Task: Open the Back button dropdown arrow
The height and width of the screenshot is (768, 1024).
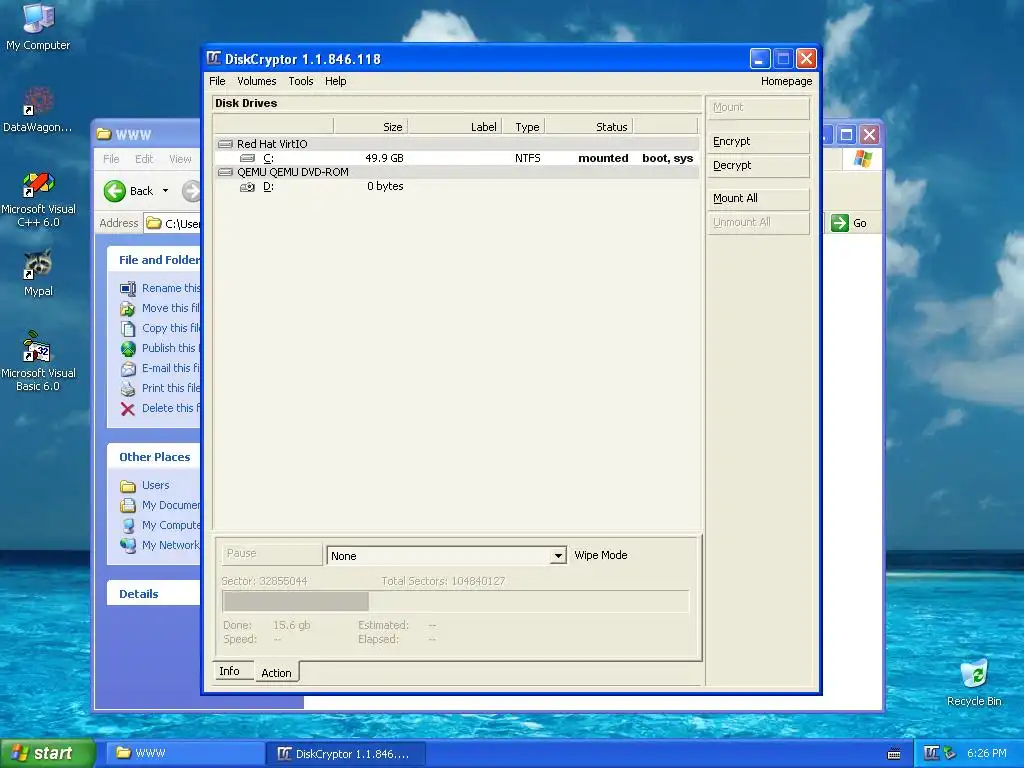Action: click(165, 191)
